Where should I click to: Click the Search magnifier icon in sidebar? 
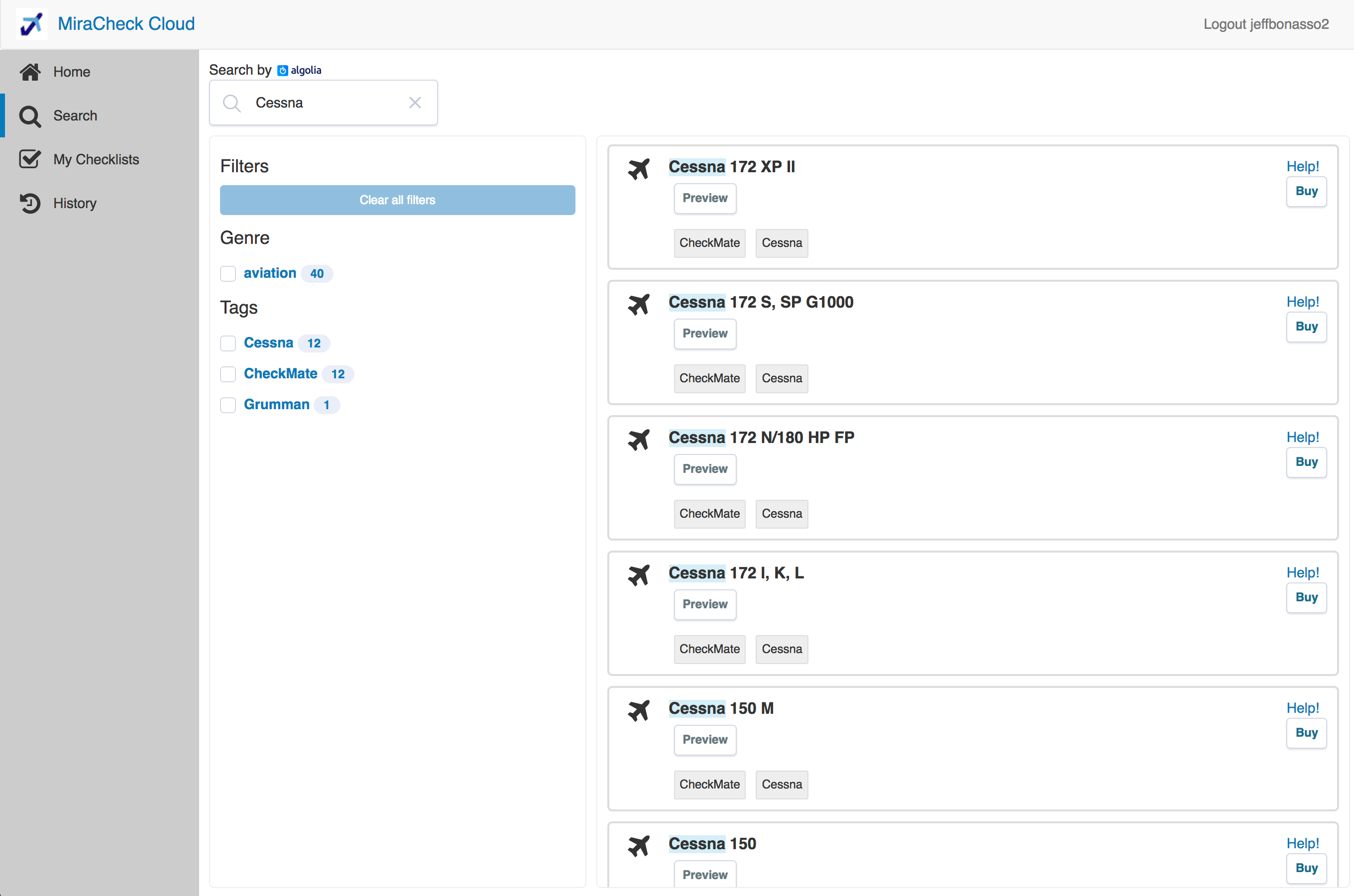30,116
